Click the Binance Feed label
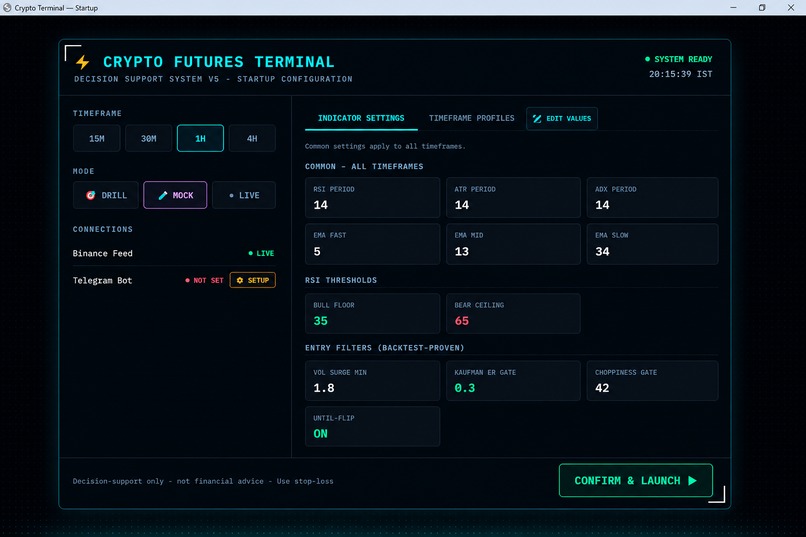Image resolution: width=806 pixels, height=537 pixels. tap(103, 253)
